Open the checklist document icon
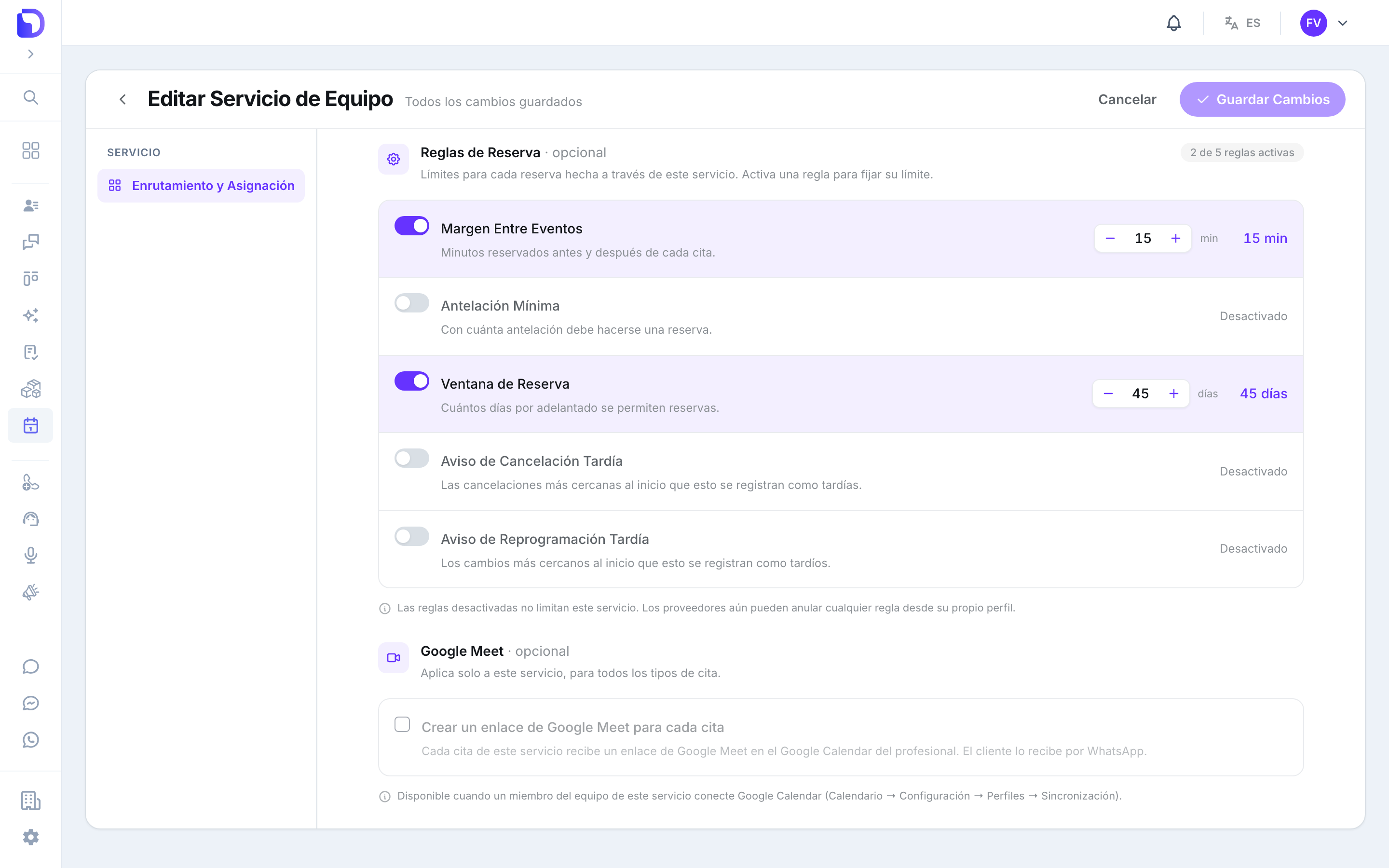 30,352
